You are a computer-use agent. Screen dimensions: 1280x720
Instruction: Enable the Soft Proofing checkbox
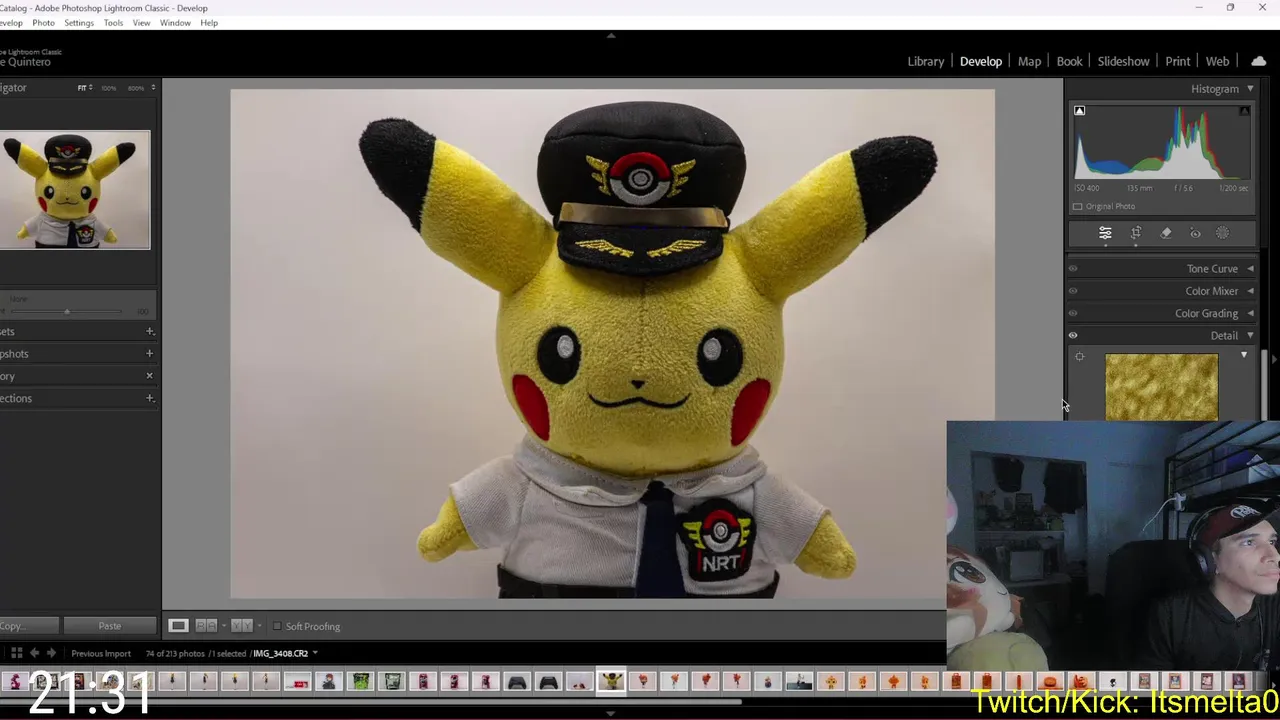pyautogui.click(x=277, y=626)
